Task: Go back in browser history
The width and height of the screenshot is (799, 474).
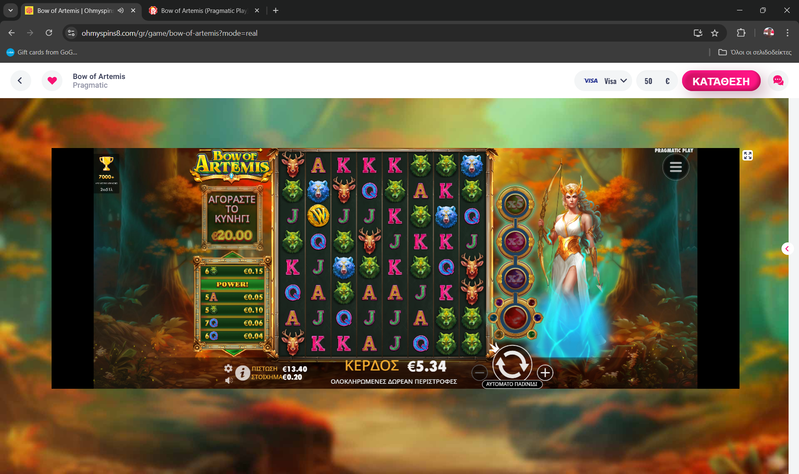Action: [11, 33]
